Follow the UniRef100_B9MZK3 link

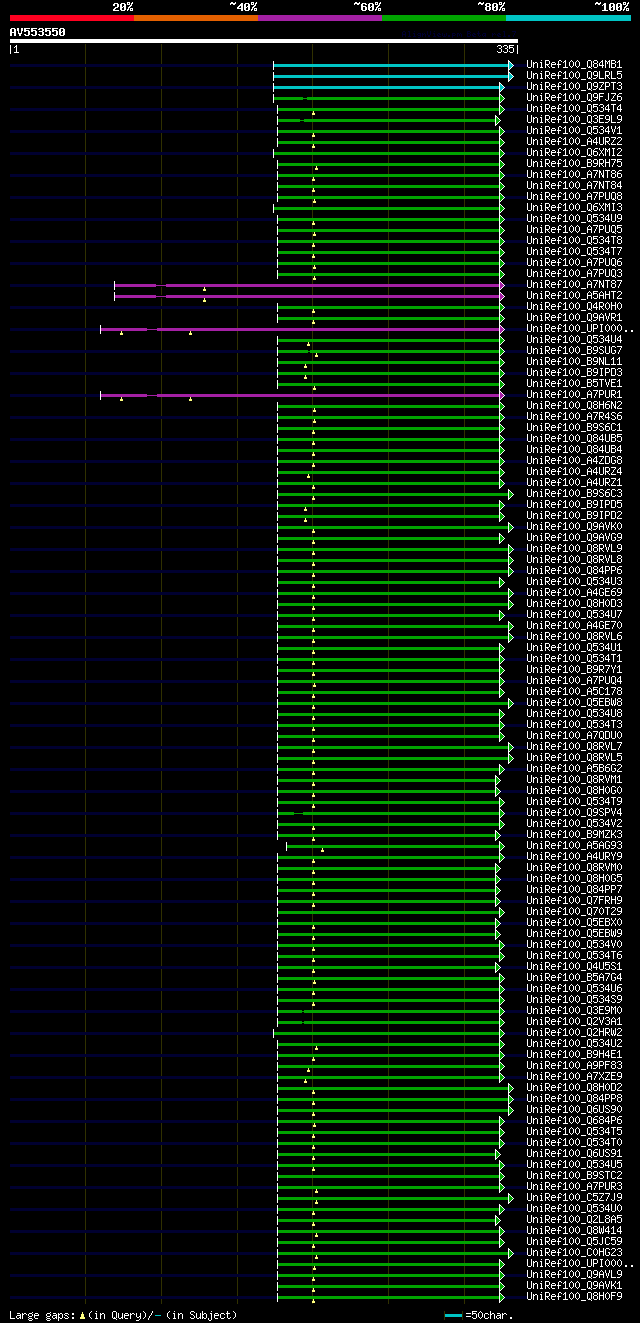(574, 835)
